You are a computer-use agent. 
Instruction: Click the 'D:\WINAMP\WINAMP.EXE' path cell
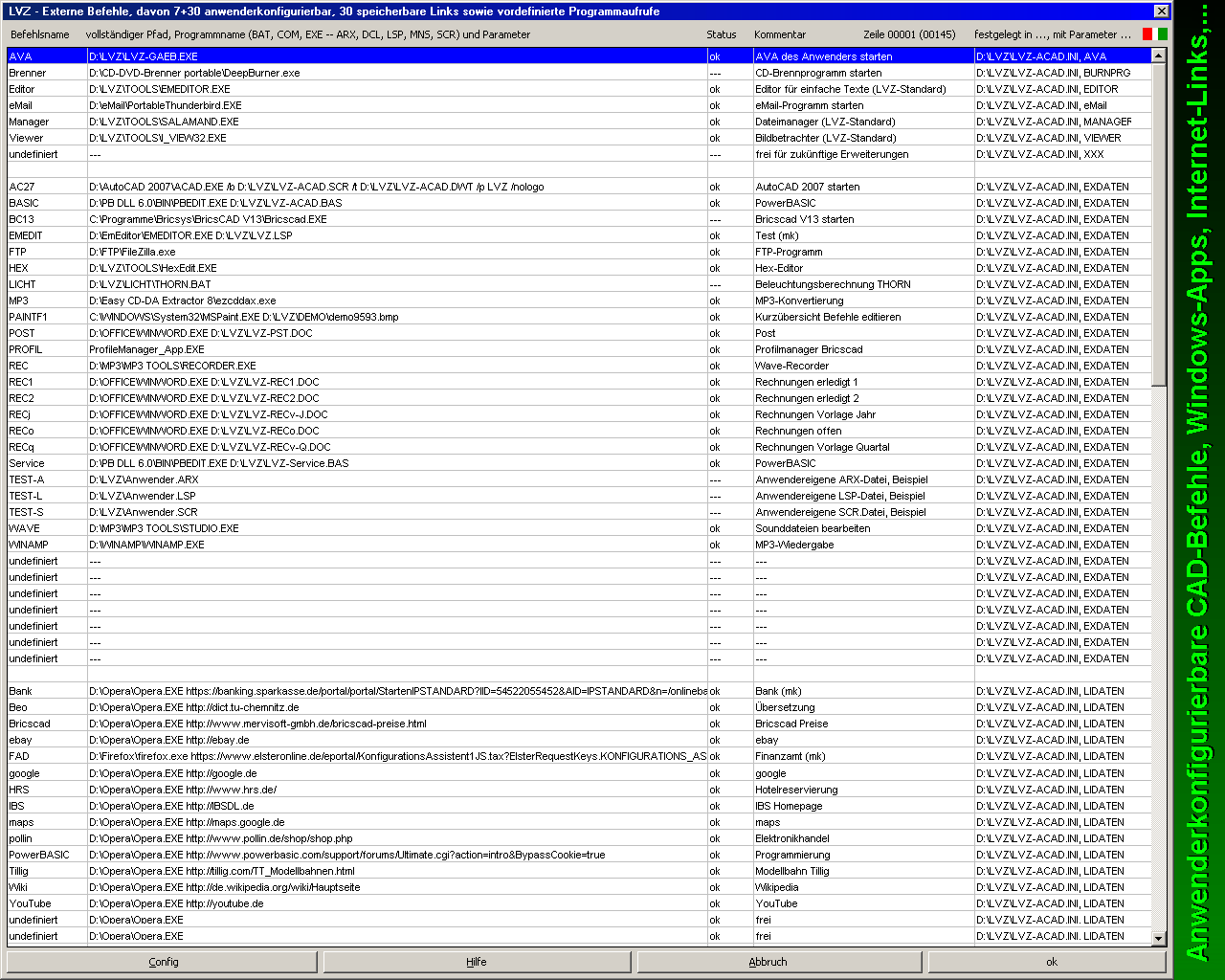tap(397, 545)
